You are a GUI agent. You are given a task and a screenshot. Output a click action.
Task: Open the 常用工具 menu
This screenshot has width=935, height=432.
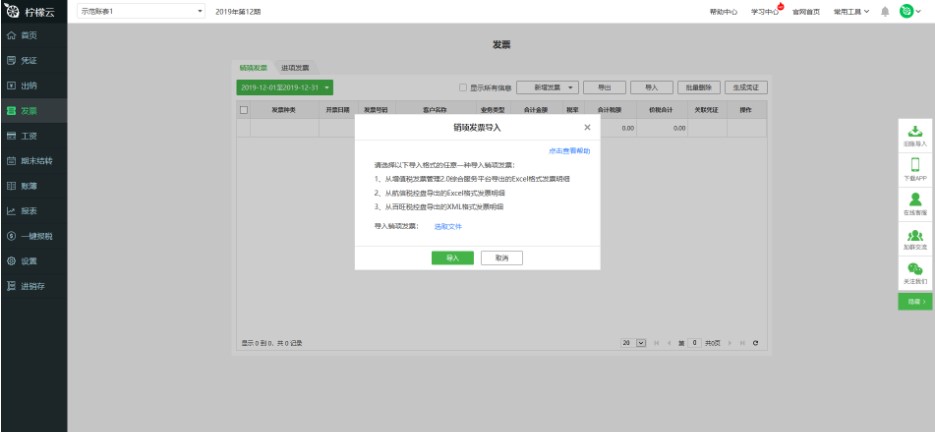pyautogui.click(x=851, y=11)
